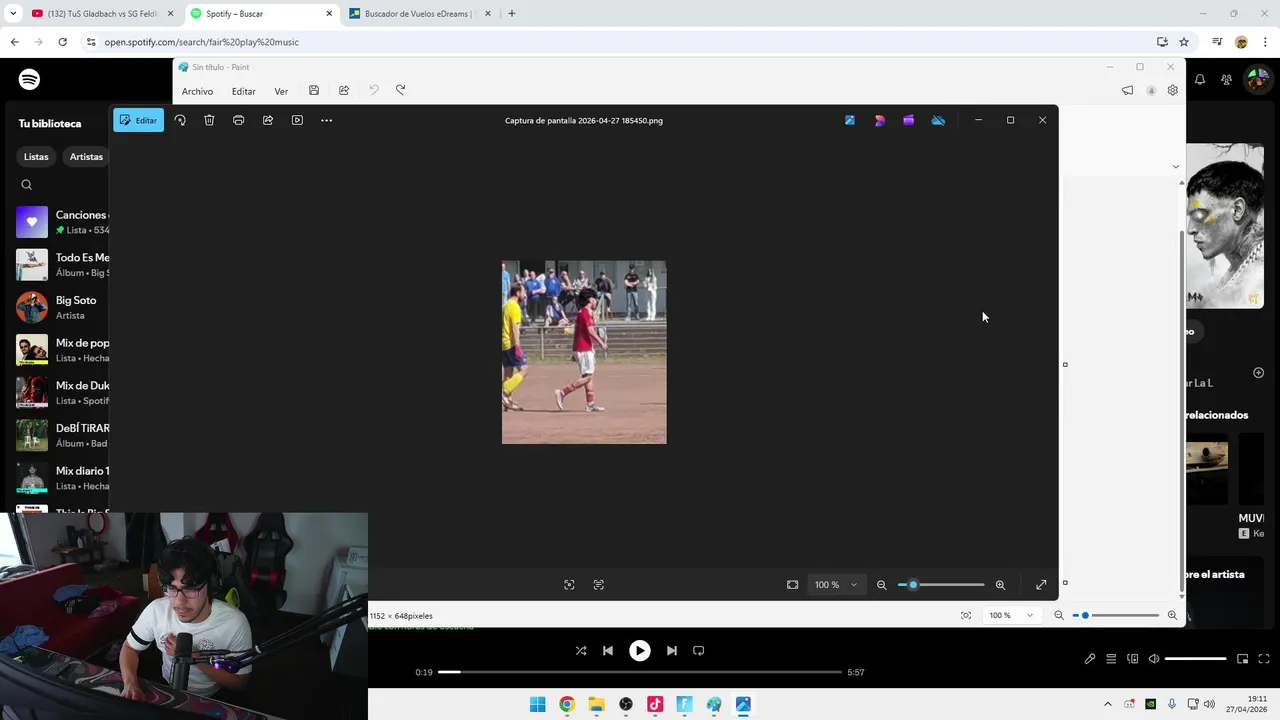
Task: Open Designer icon in Photos title bar
Action: [x=879, y=120]
